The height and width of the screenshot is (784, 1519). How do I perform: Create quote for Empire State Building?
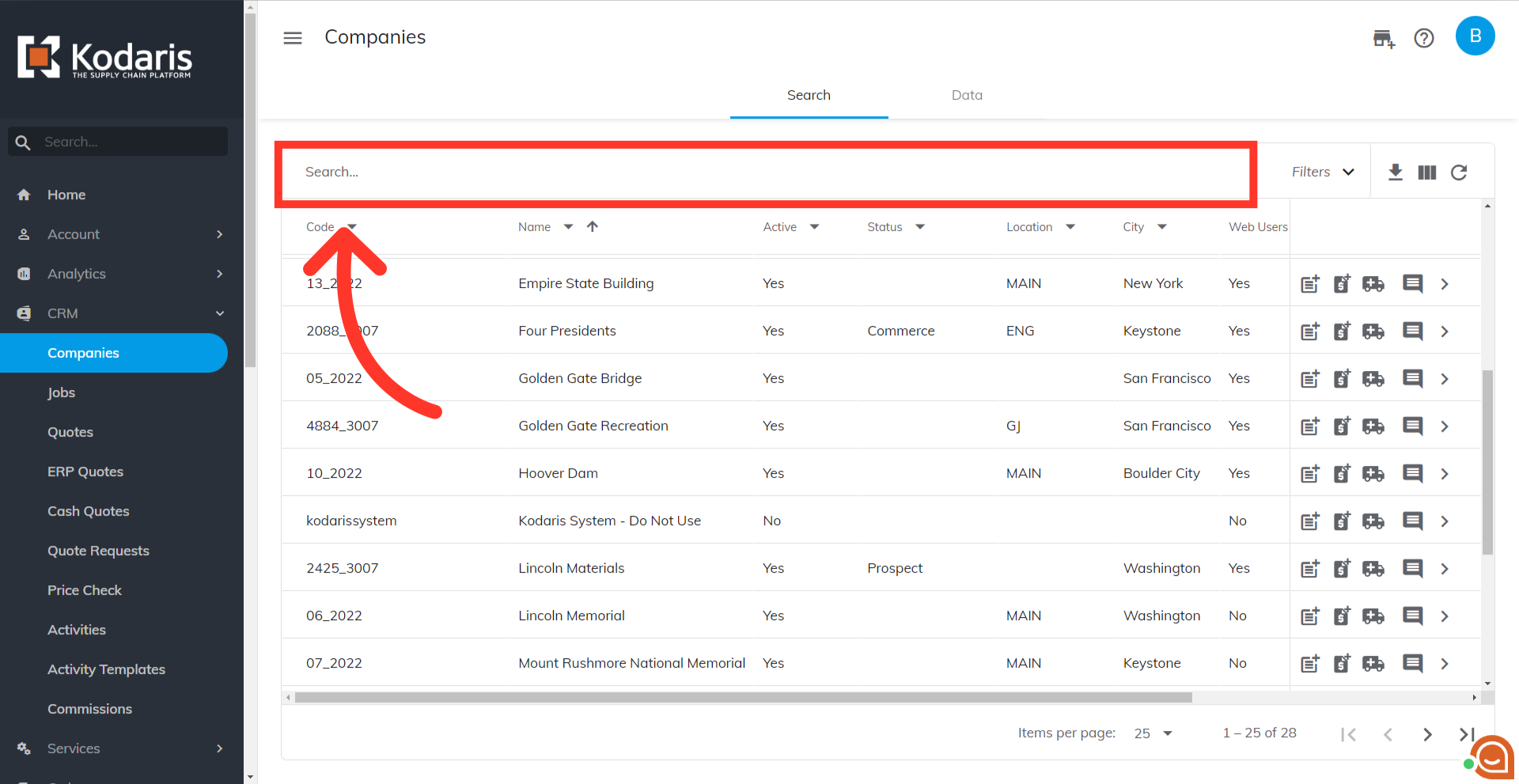point(1342,284)
